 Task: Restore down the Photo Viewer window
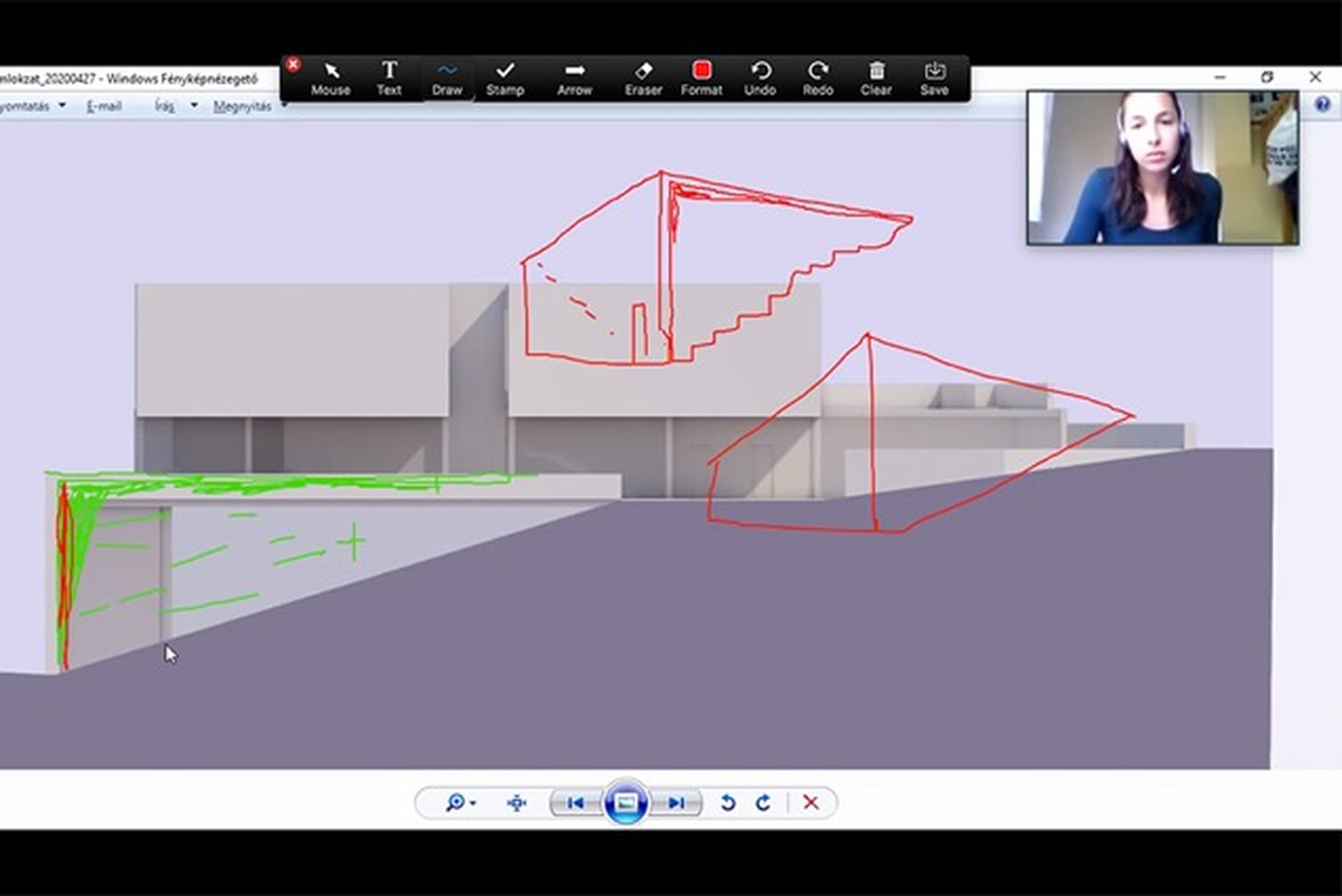coord(1267,77)
